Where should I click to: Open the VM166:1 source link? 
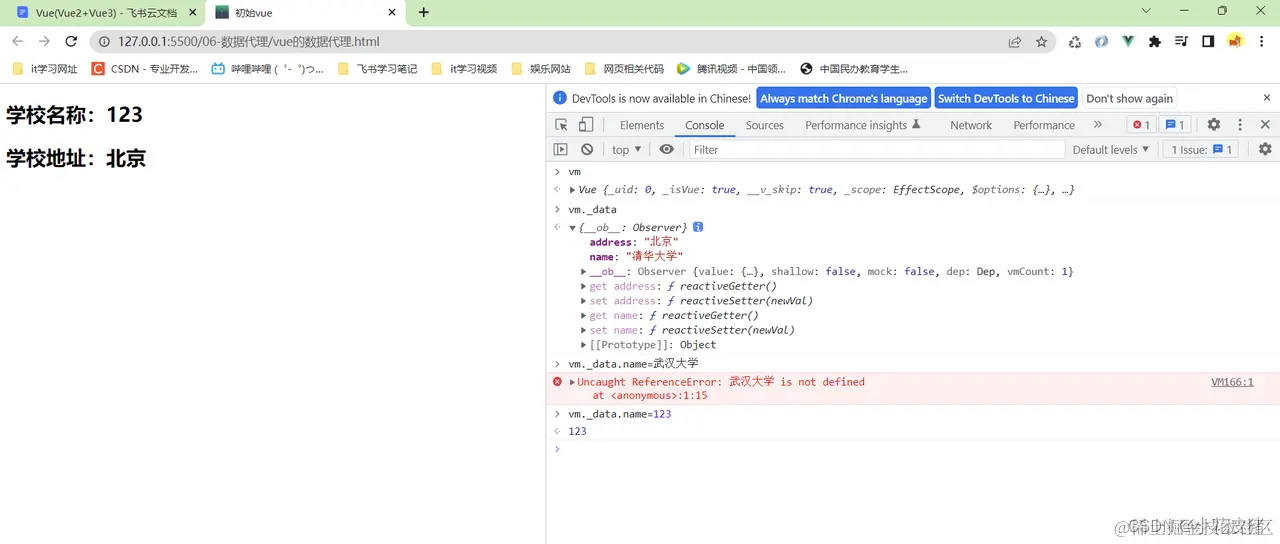pyautogui.click(x=1232, y=382)
